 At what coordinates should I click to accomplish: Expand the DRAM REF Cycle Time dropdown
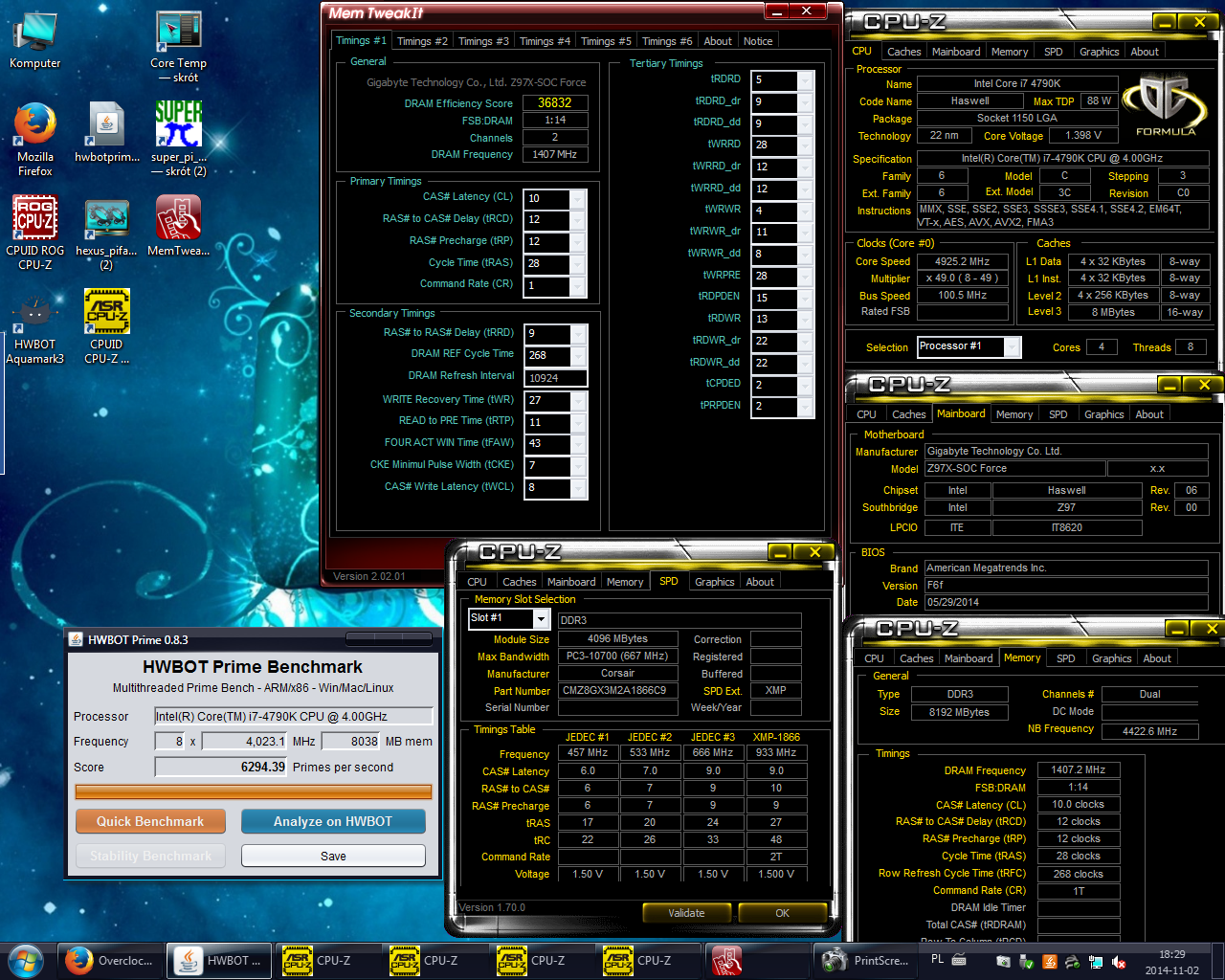point(578,355)
